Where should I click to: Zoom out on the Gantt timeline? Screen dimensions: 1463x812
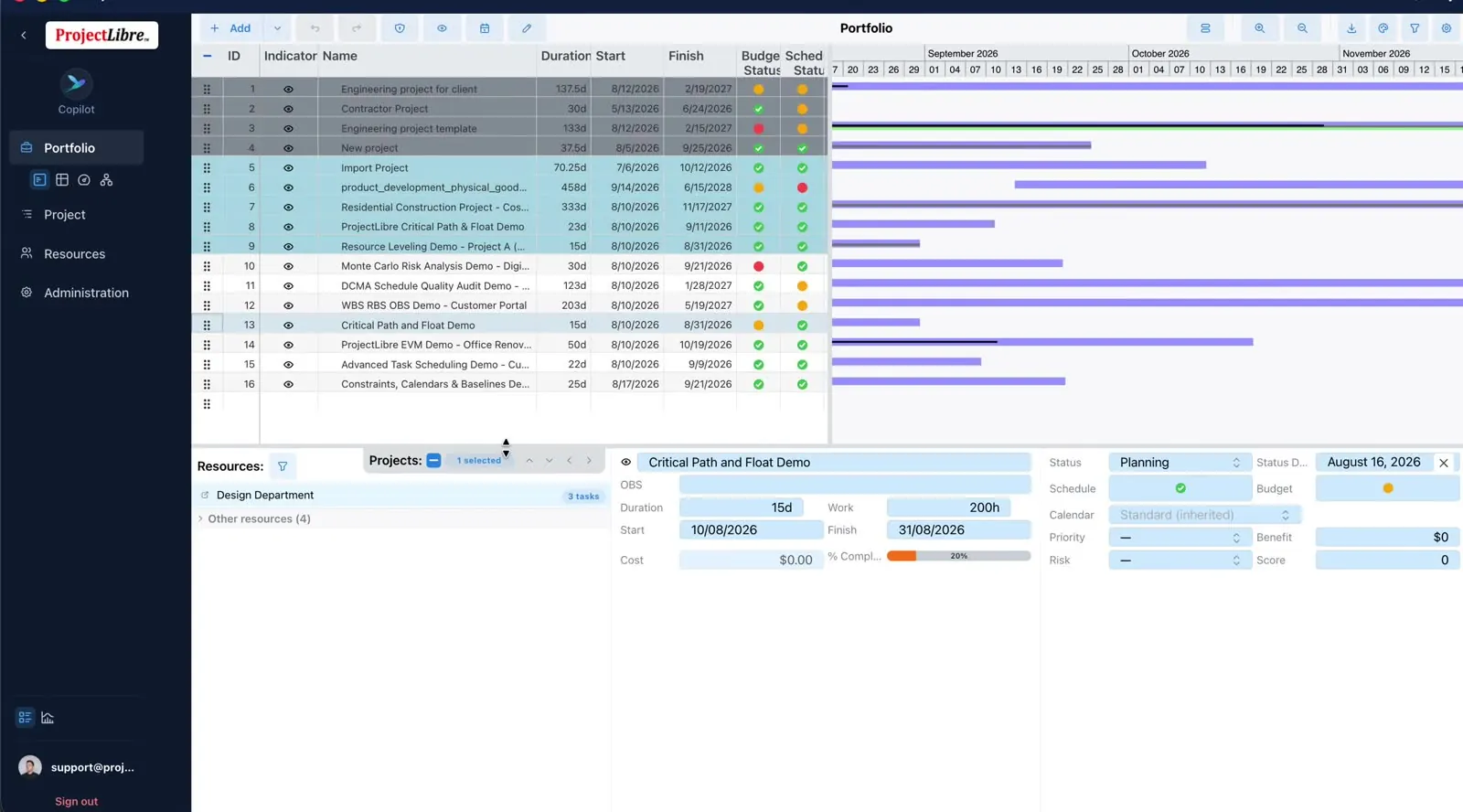tap(1302, 28)
